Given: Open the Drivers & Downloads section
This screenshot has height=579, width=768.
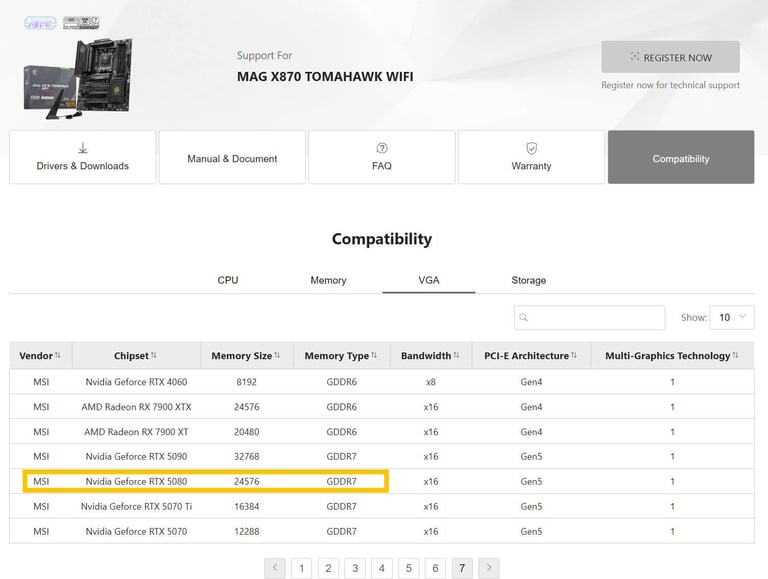Looking at the screenshot, I should 82,157.
